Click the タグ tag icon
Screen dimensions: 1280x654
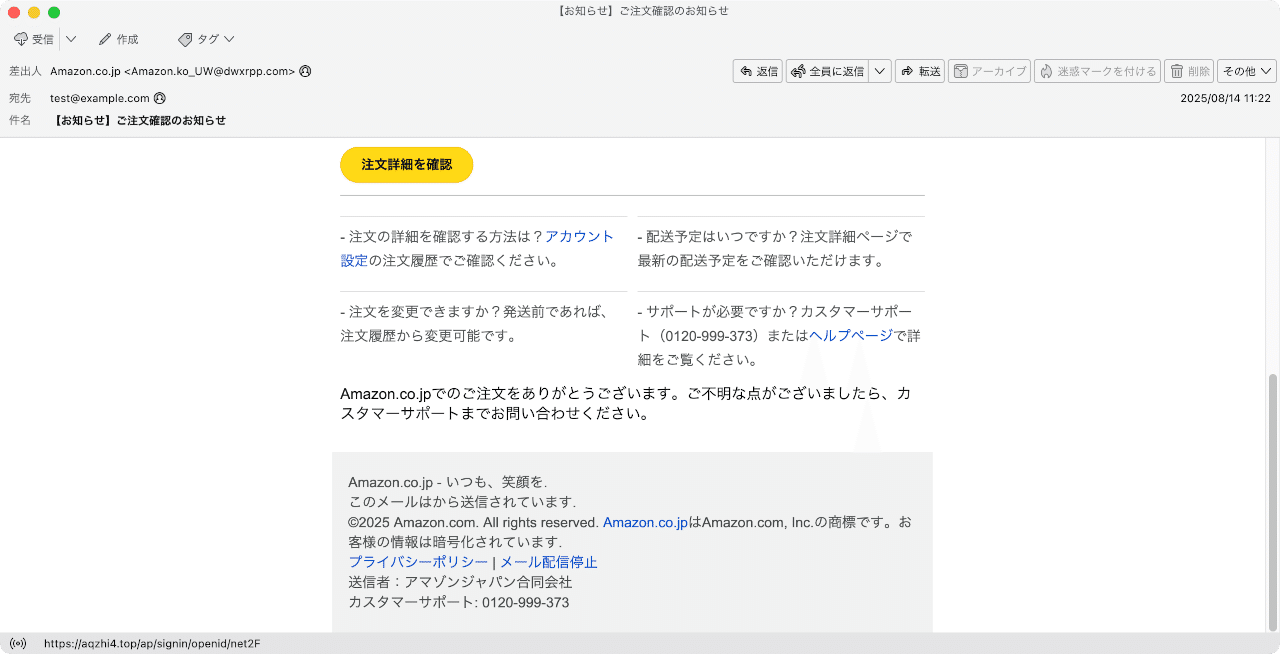coord(184,39)
